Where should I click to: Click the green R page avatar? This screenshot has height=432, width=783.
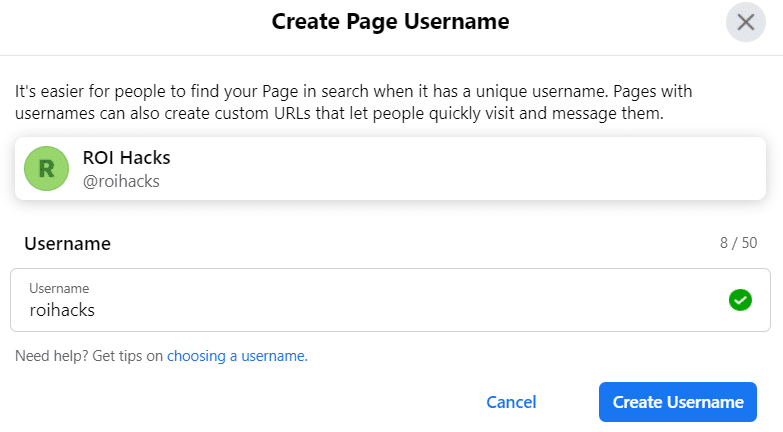click(x=46, y=168)
